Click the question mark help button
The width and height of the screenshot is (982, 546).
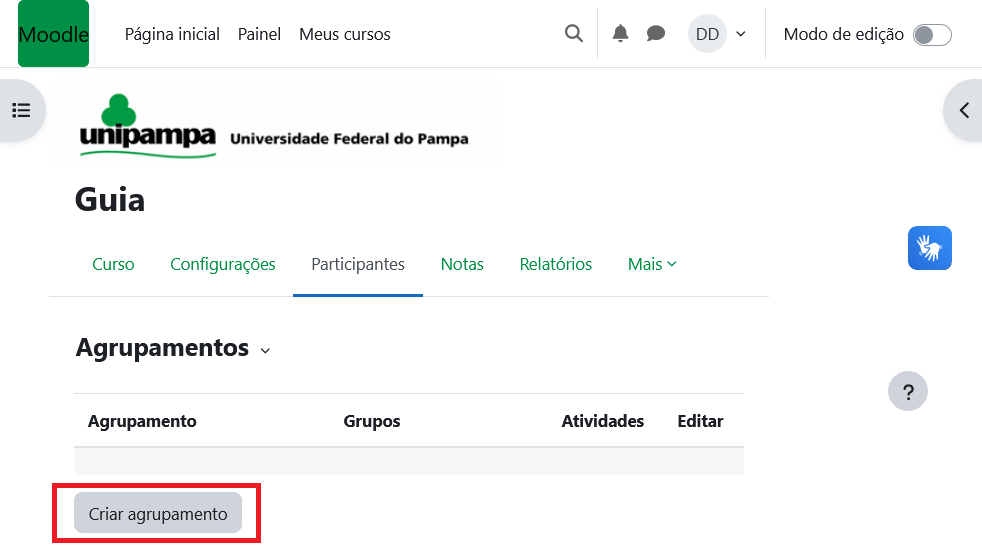click(x=908, y=391)
